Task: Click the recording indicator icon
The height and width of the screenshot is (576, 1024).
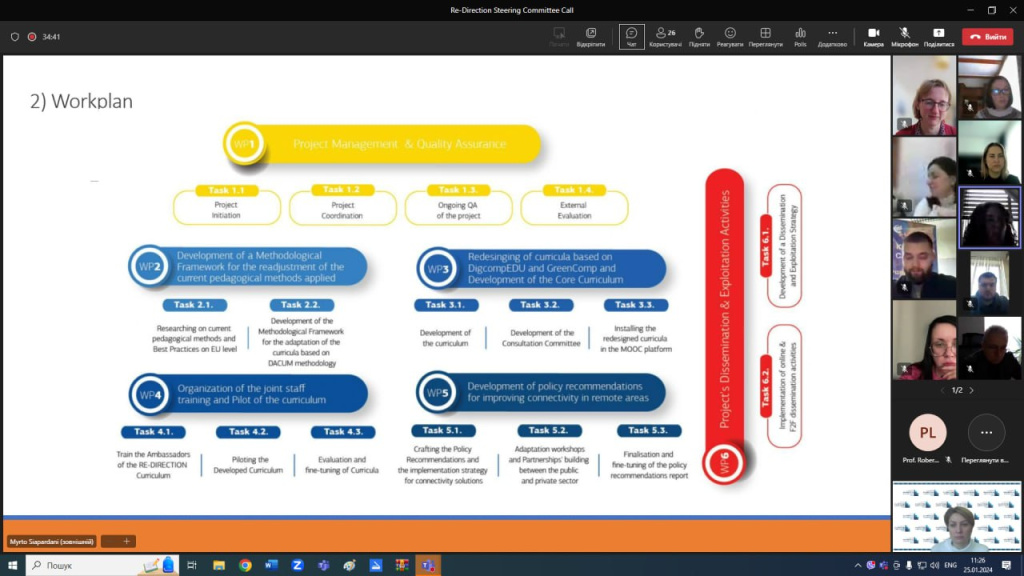Action: click(31, 37)
